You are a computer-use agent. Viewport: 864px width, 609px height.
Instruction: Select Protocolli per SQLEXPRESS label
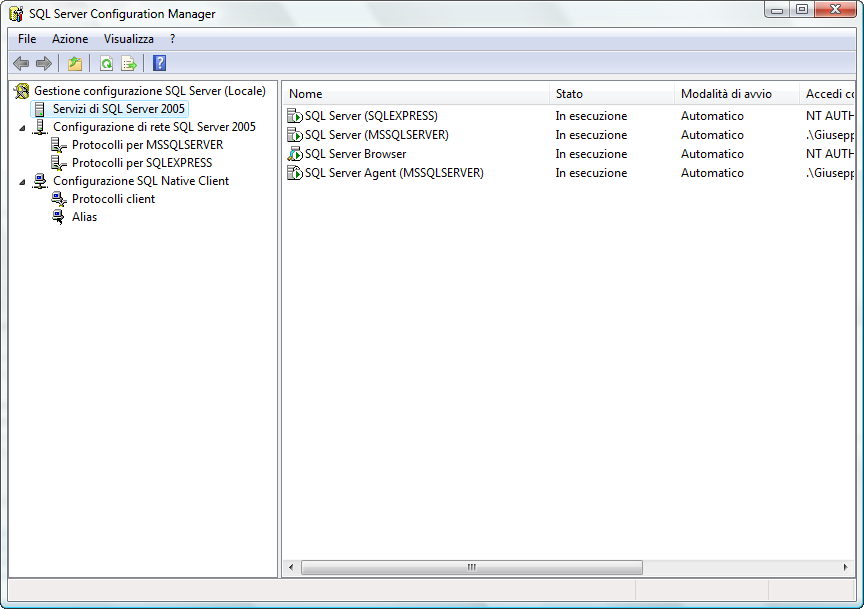tap(142, 163)
